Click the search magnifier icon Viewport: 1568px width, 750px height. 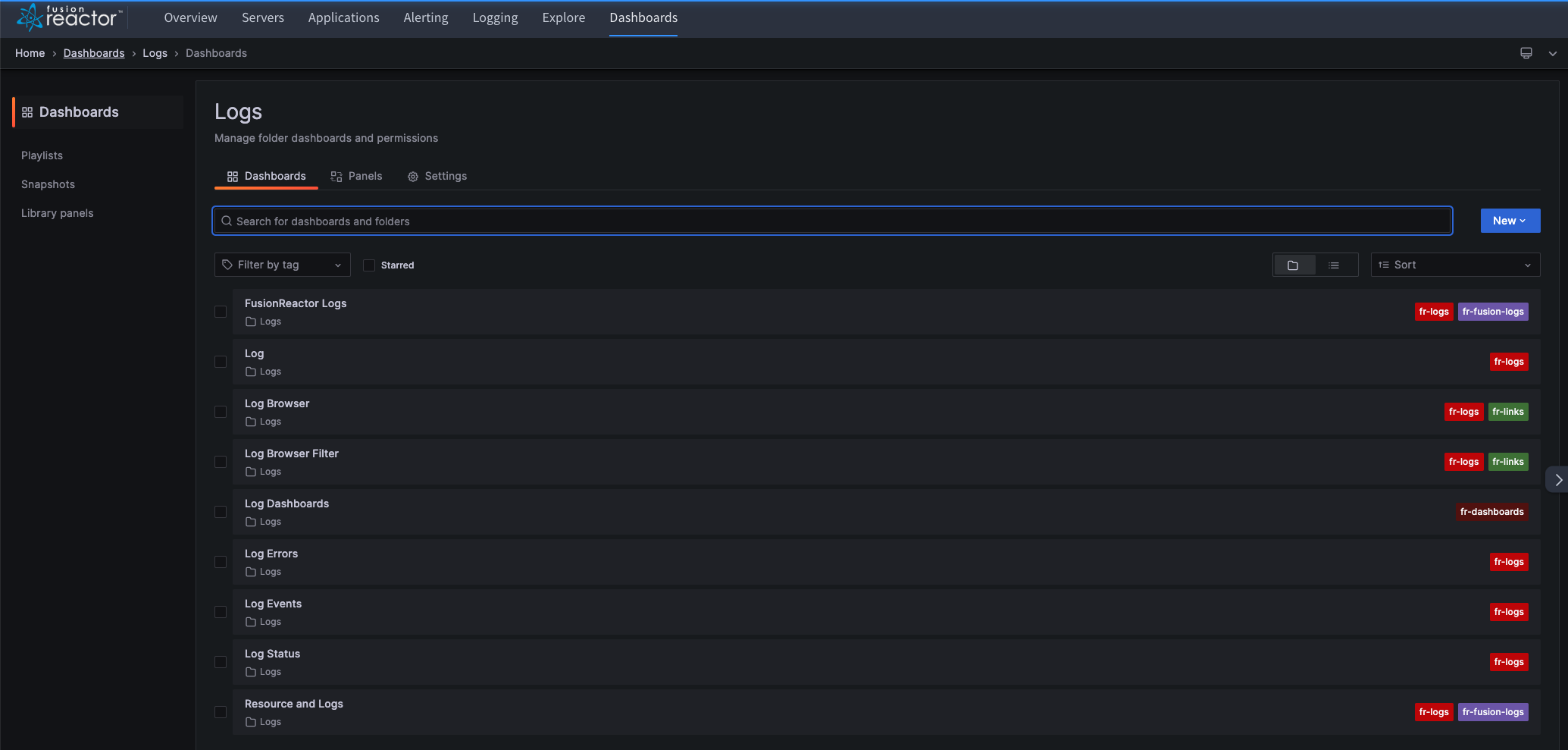[x=227, y=221]
